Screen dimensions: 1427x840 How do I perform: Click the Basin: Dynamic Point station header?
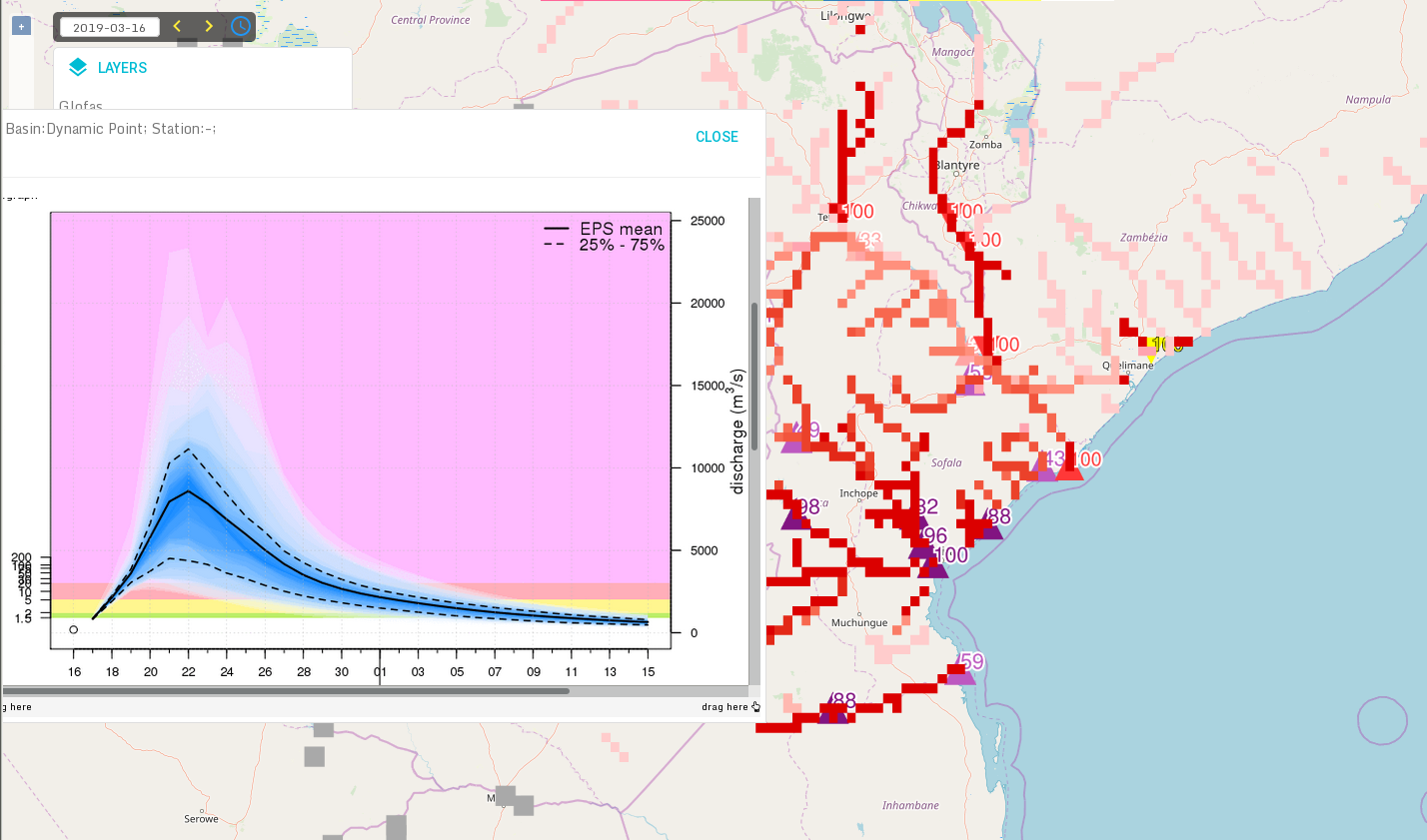click(x=111, y=129)
